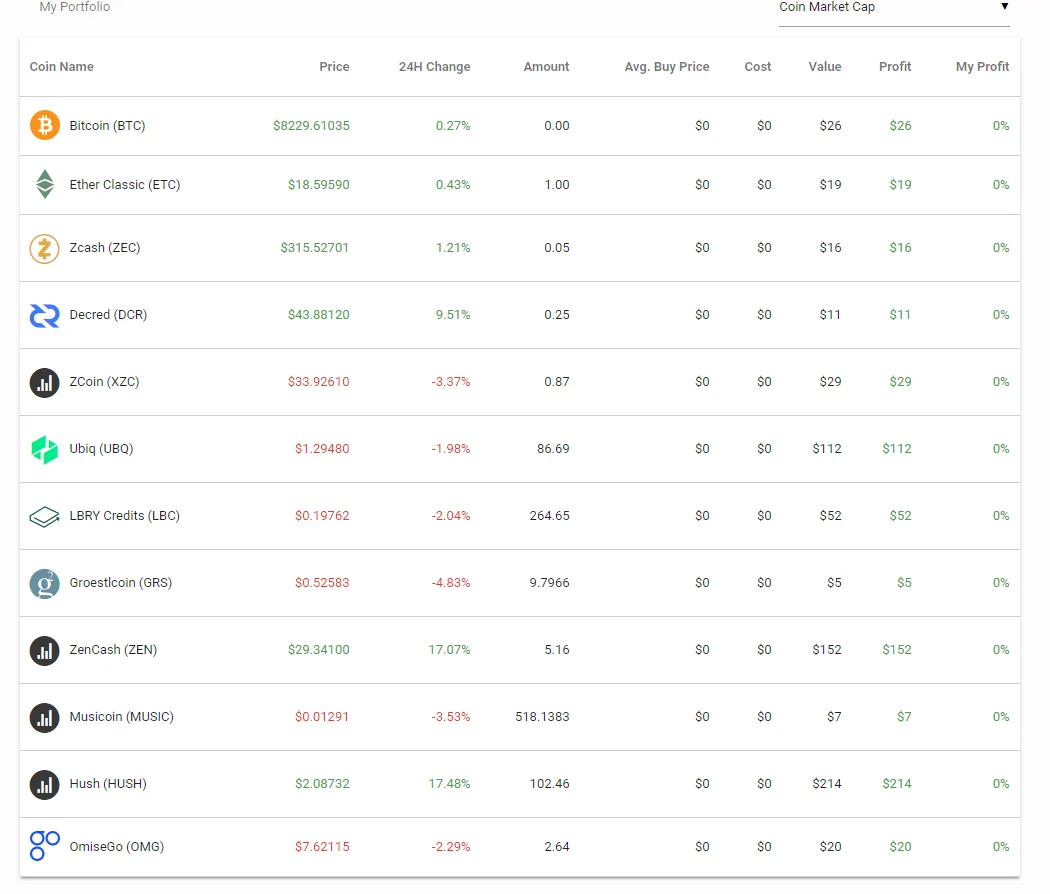This screenshot has height=894, width=1050.
Task: Click the dropdown arrow beside Coin Market Cap
Action: [1004, 7]
